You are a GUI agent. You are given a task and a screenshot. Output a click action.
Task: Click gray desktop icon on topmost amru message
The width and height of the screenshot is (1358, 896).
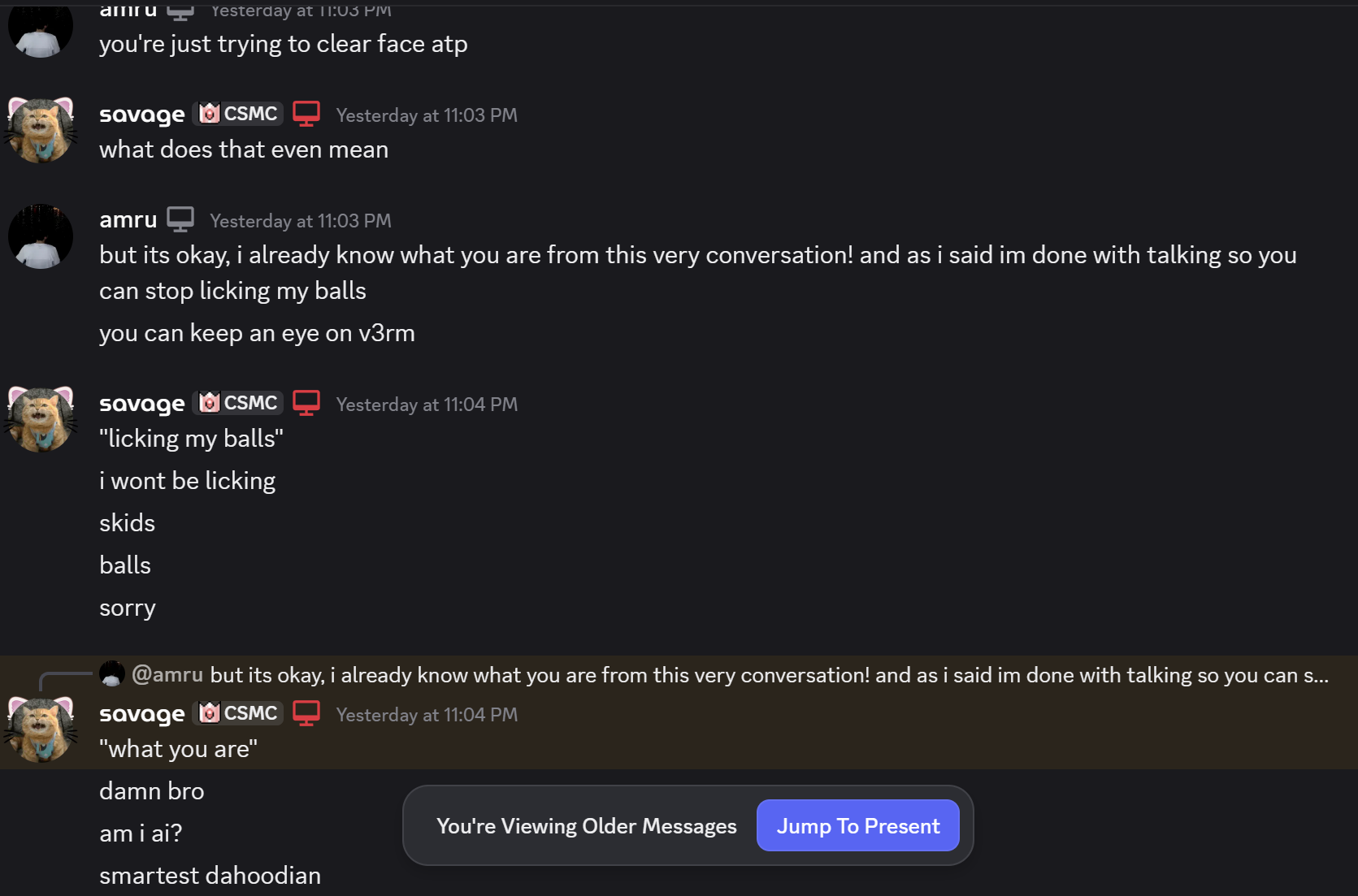click(180, 11)
